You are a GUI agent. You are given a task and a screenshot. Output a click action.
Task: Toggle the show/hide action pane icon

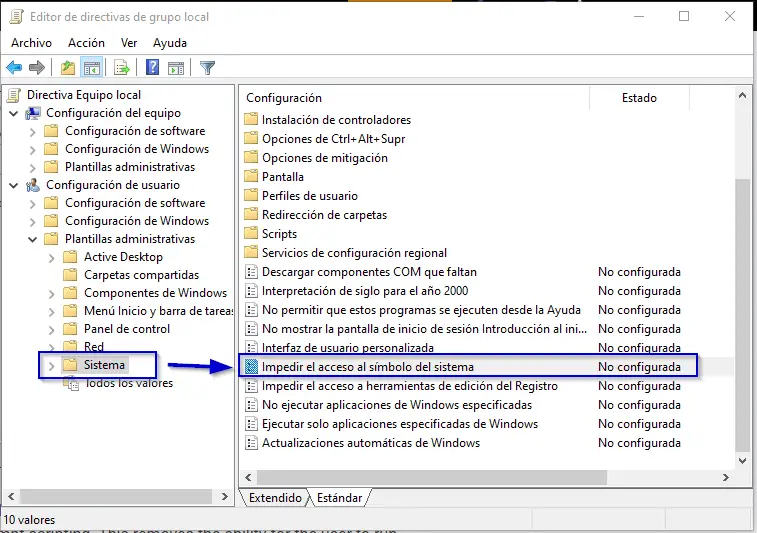click(176, 68)
